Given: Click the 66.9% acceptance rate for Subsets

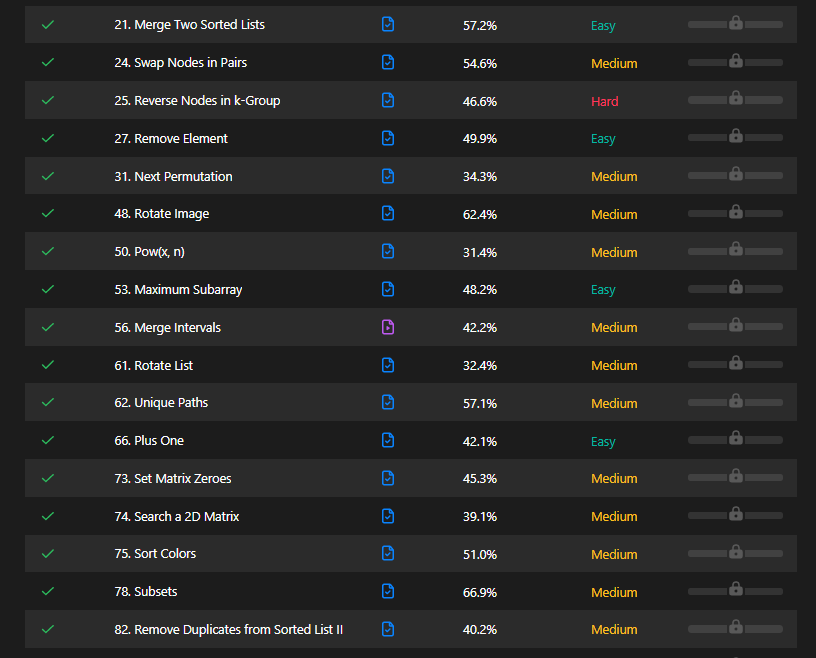Looking at the screenshot, I should (x=480, y=592).
